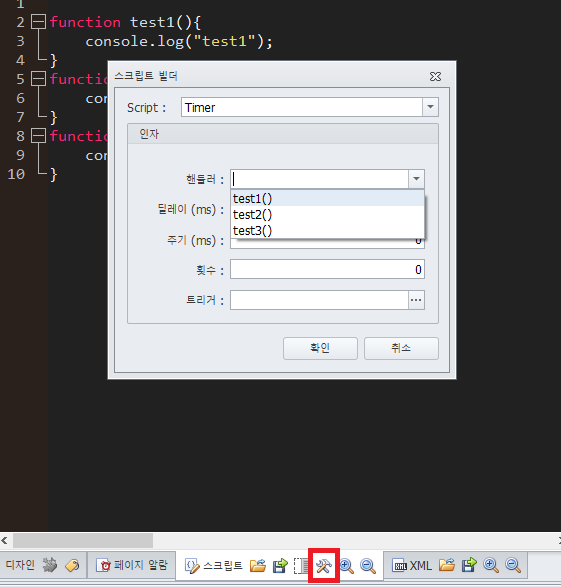Open the script builder tools icon
561x587 pixels.
click(324, 566)
